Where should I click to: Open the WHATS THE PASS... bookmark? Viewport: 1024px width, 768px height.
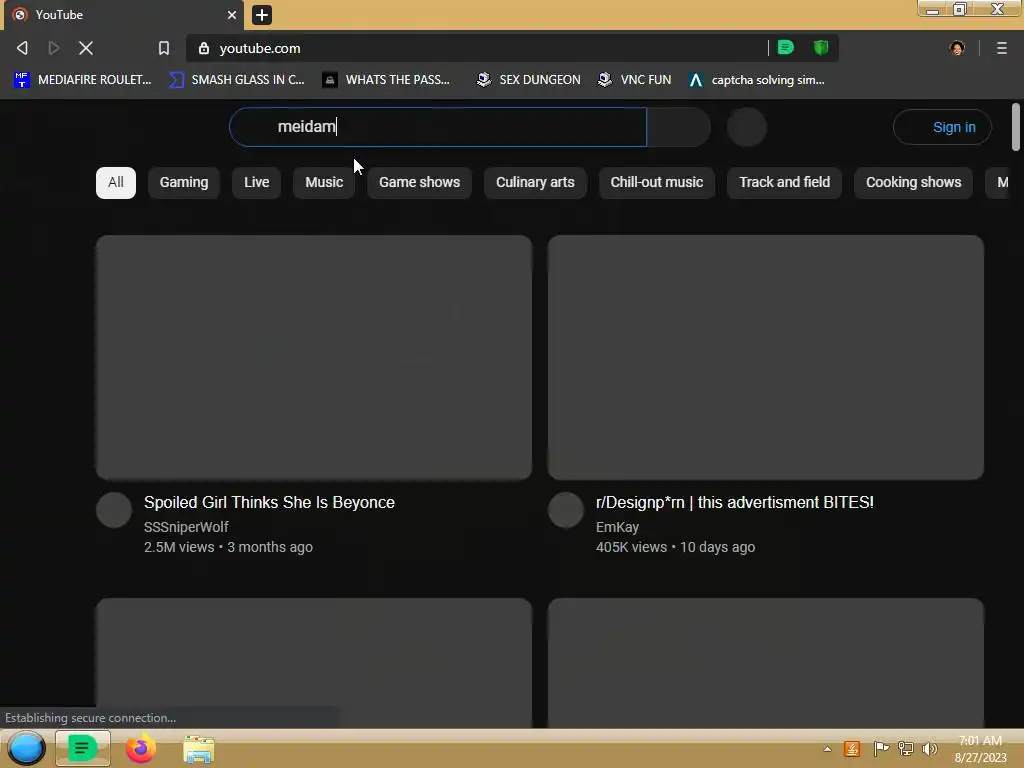[387, 80]
